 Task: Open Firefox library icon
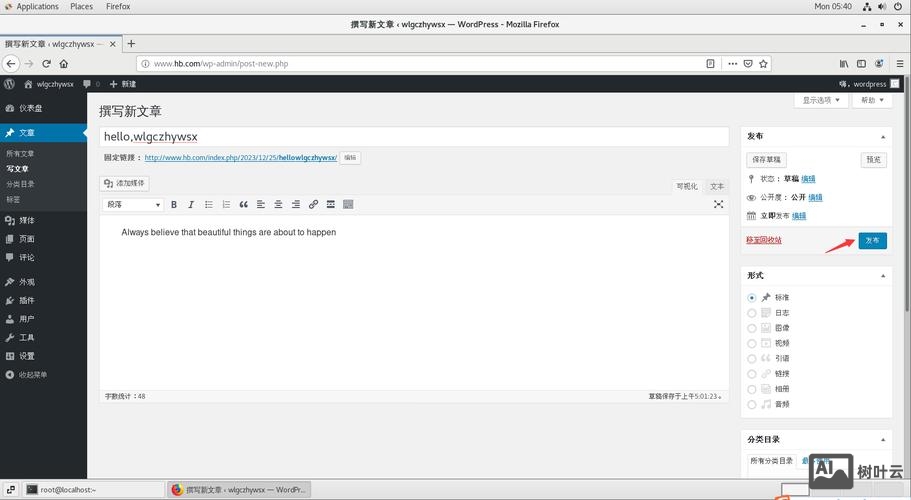pyautogui.click(x=844, y=64)
